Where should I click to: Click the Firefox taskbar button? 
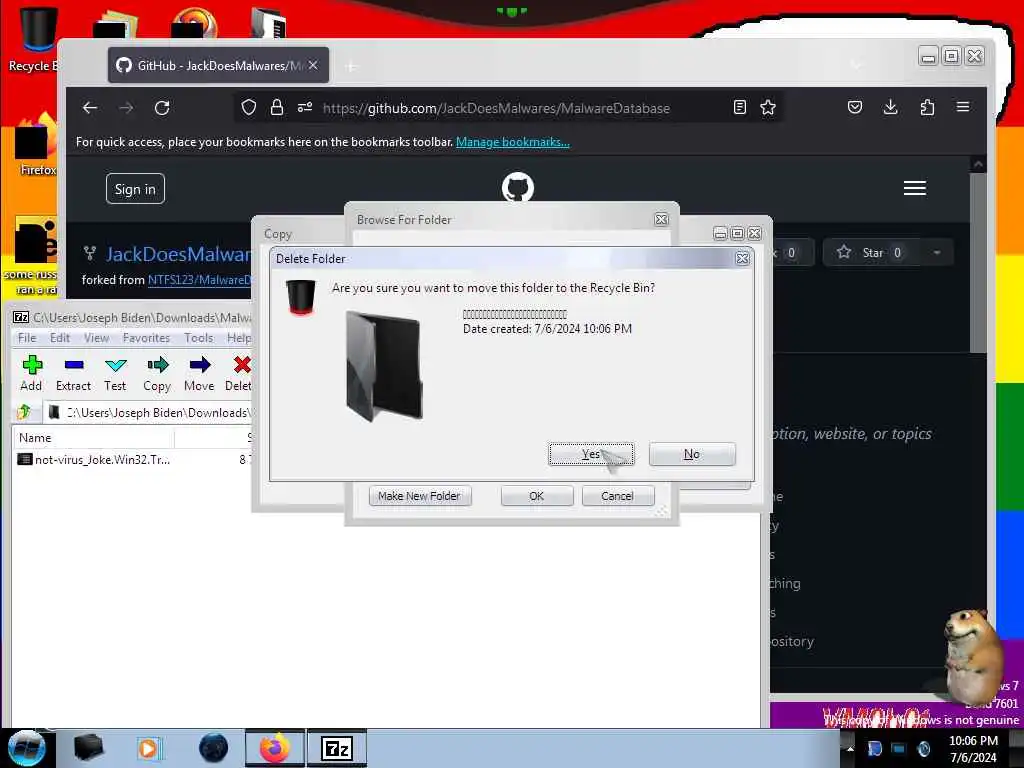pyautogui.click(x=275, y=748)
